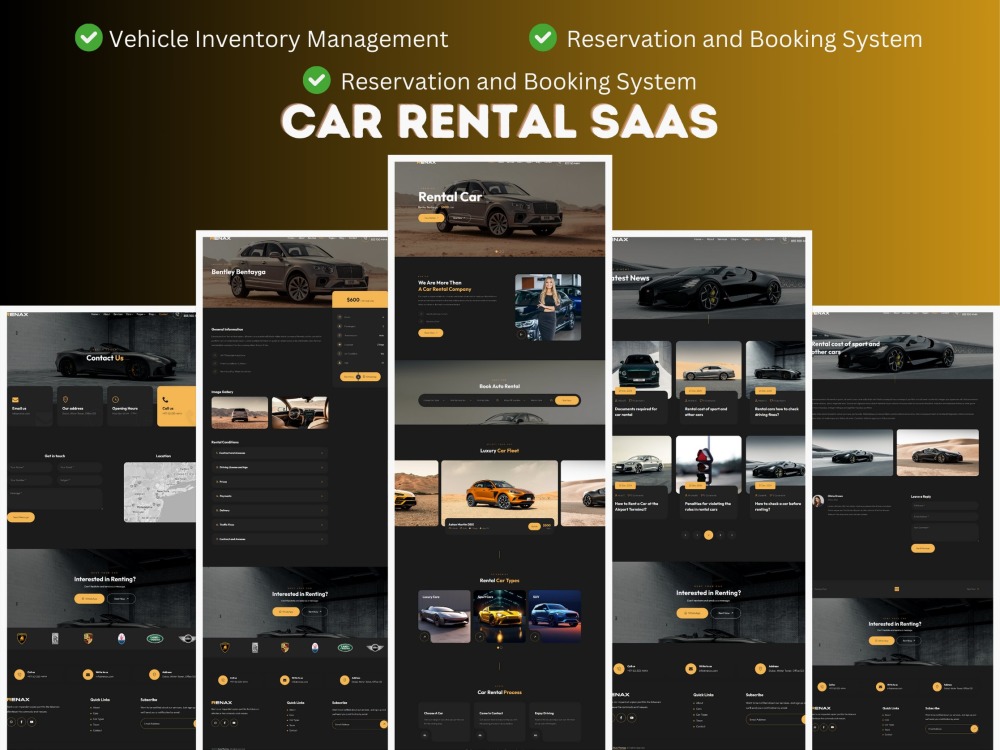Viewport: 1000px width, 750px height.
Task: Click the clock icon in Opening Hours card
Action: pos(115,399)
